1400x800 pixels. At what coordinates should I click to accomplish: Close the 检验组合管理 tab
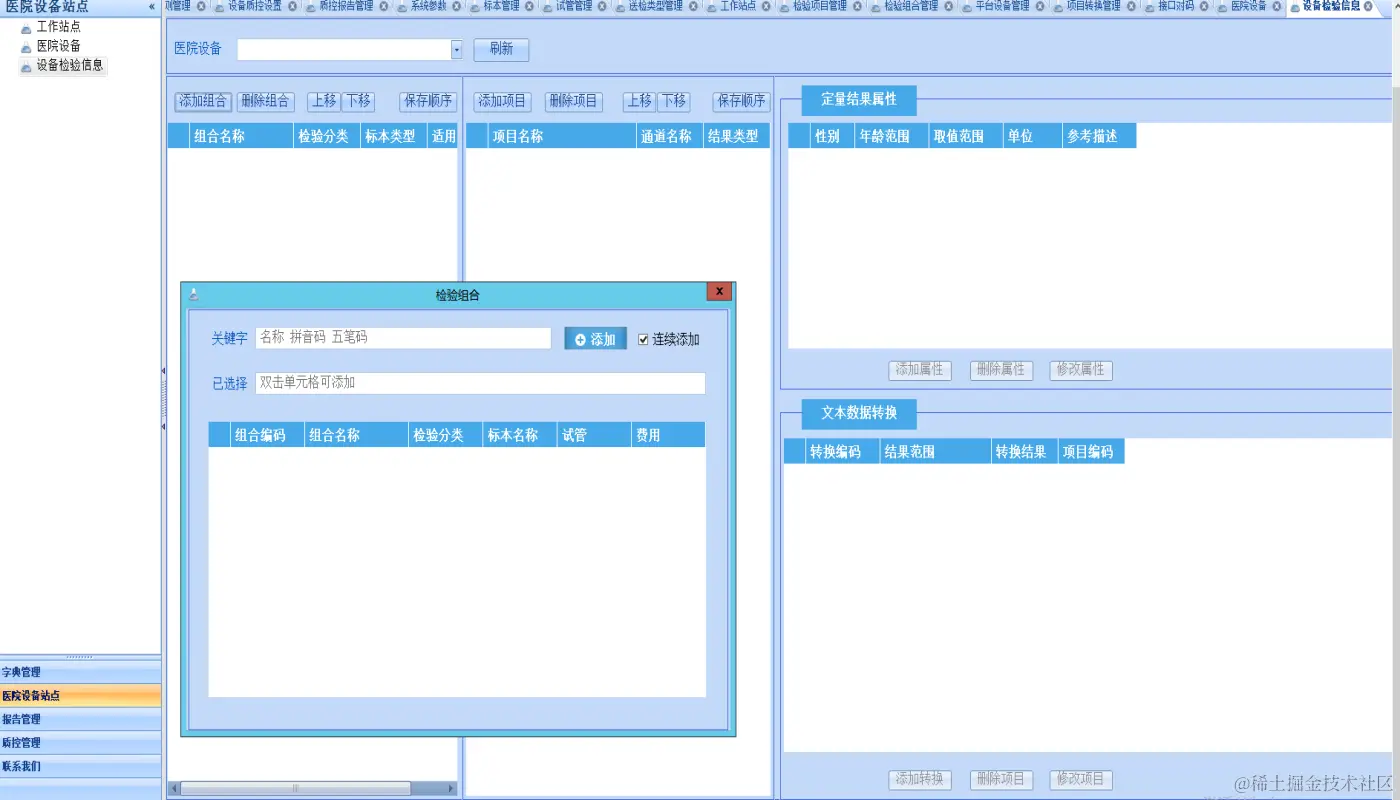(949, 6)
